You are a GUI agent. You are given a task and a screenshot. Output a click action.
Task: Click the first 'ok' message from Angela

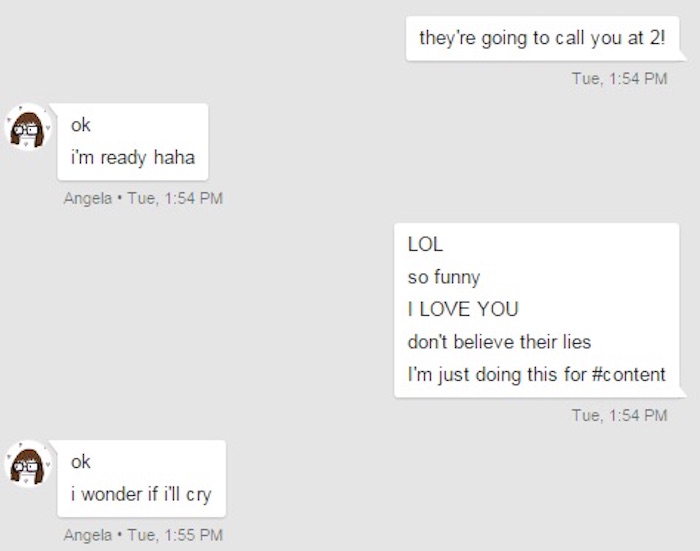(x=81, y=125)
